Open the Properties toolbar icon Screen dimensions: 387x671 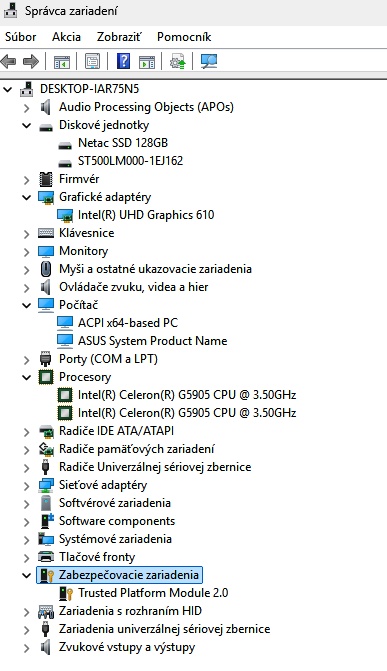[x=92, y=62]
